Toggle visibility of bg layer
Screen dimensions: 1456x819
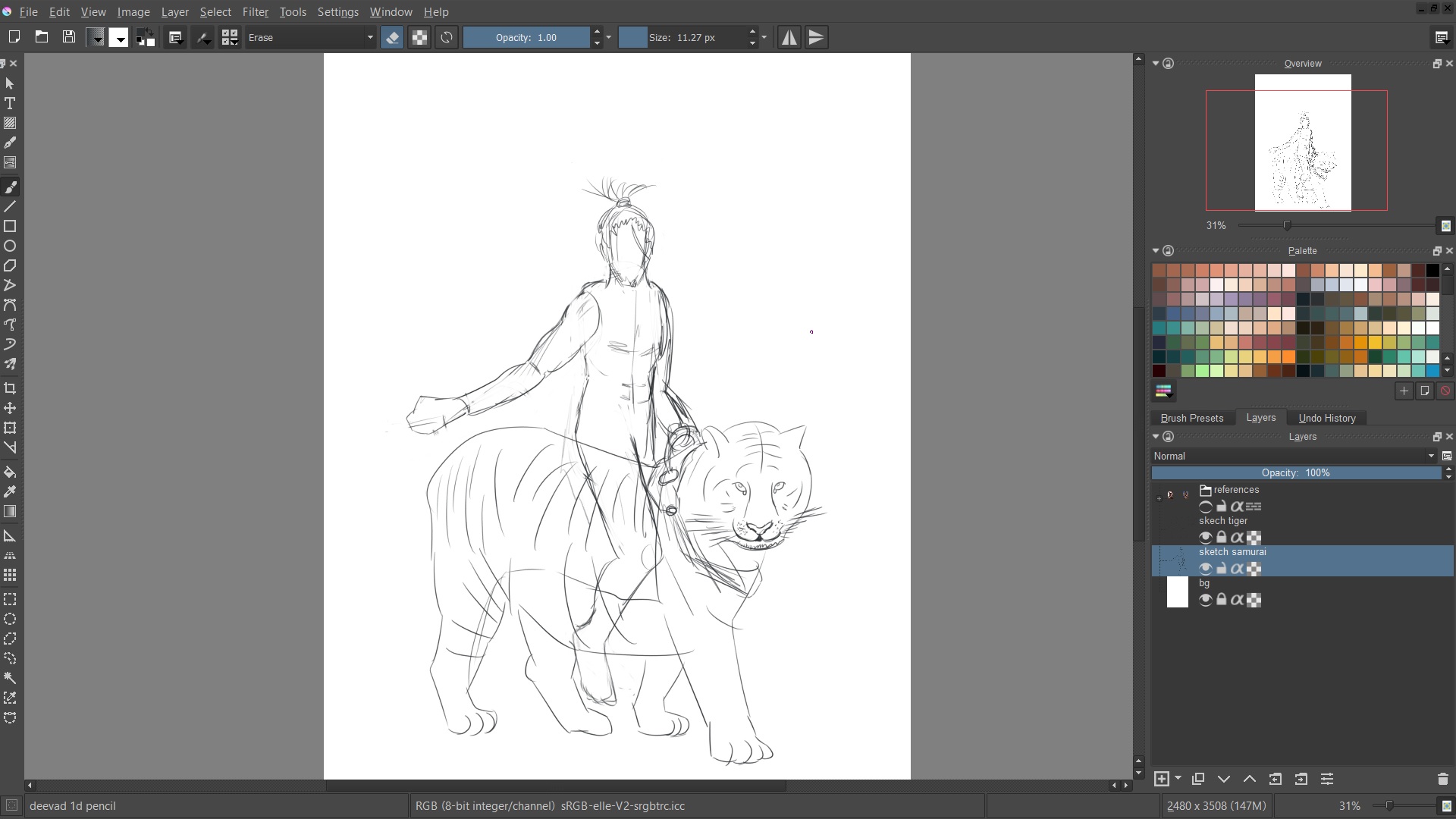click(x=1205, y=600)
